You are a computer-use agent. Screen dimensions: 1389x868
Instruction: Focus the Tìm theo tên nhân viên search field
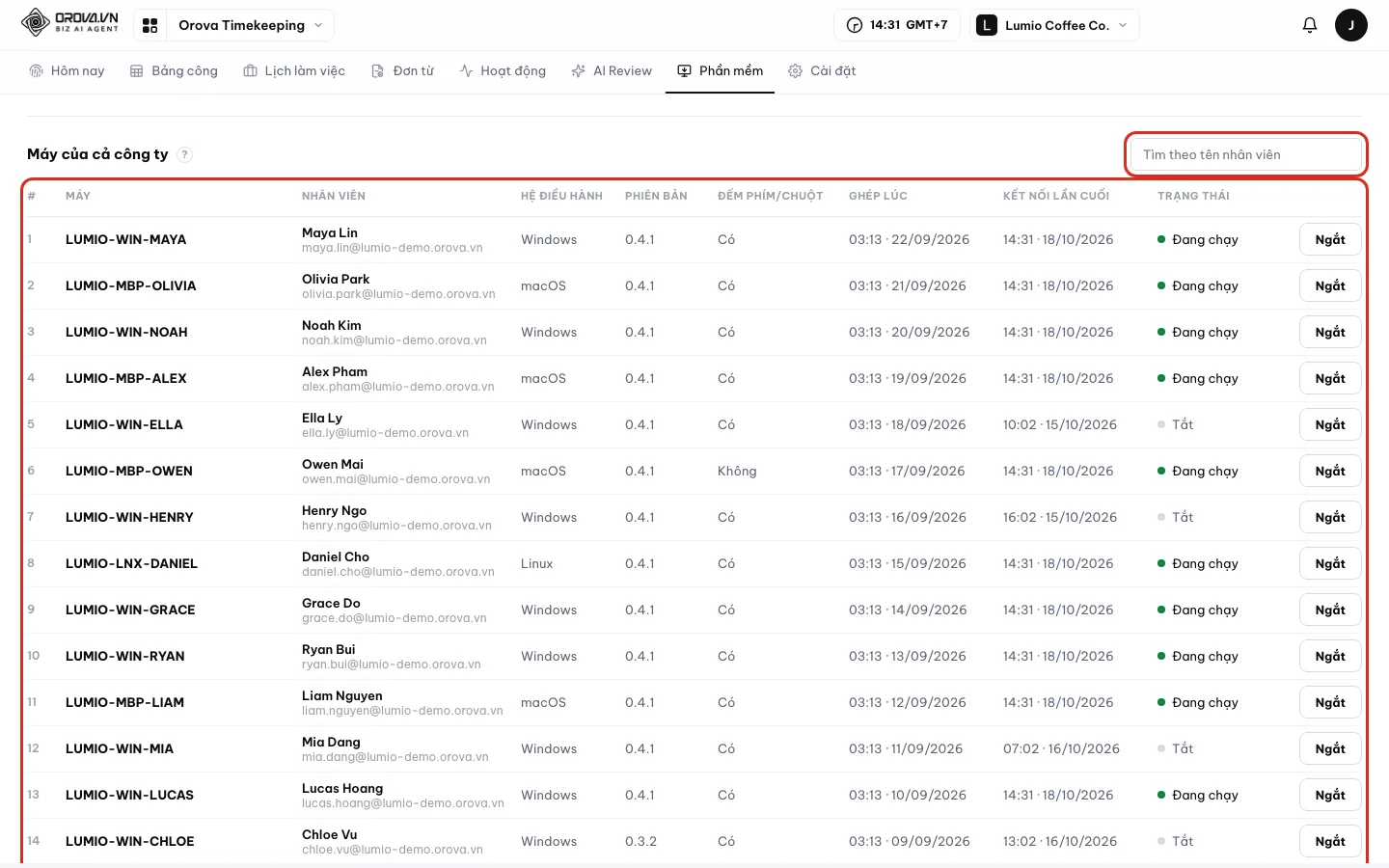click(1245, 154)
